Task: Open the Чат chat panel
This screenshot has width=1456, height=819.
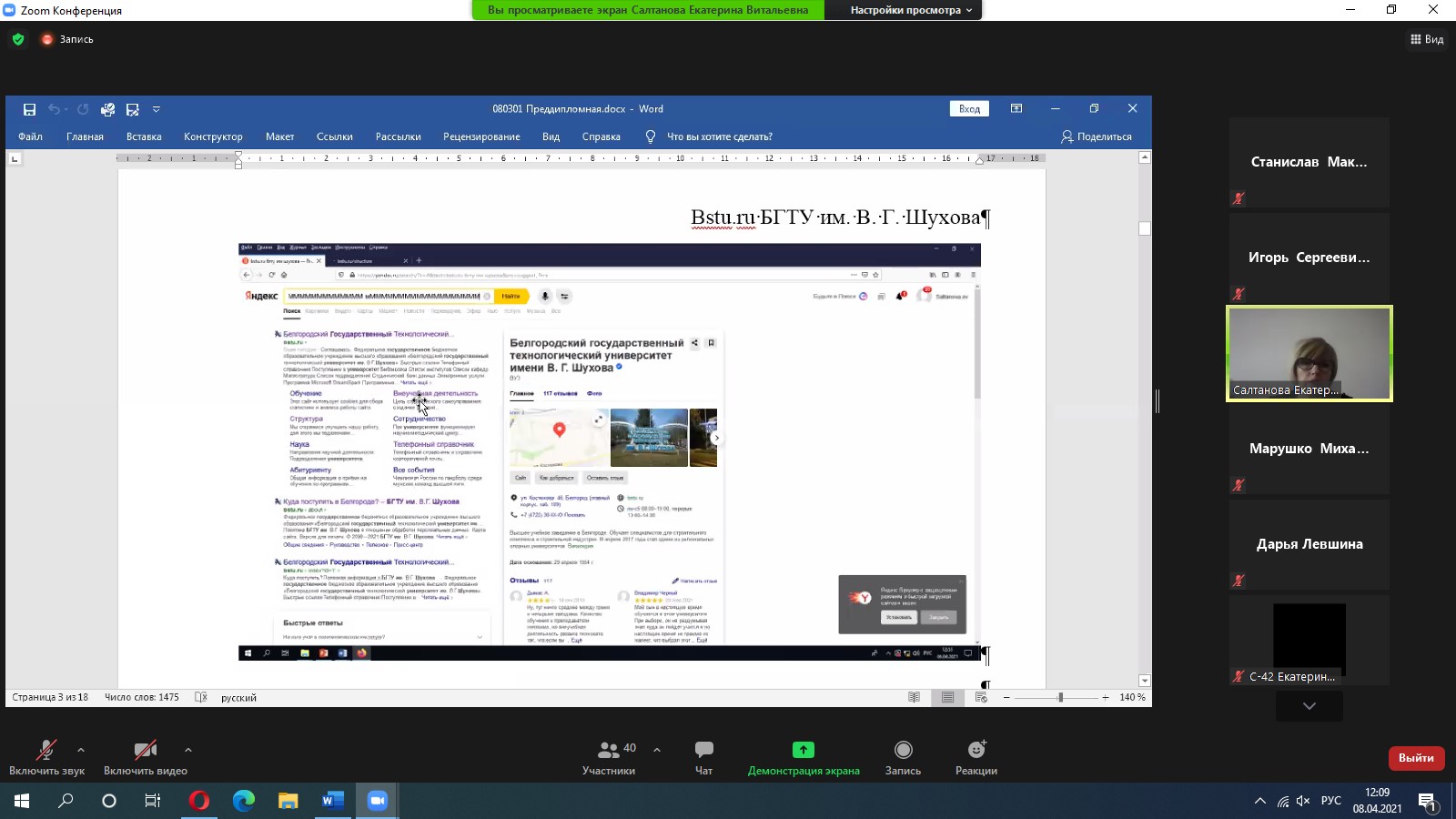Action: pos(703,757)
